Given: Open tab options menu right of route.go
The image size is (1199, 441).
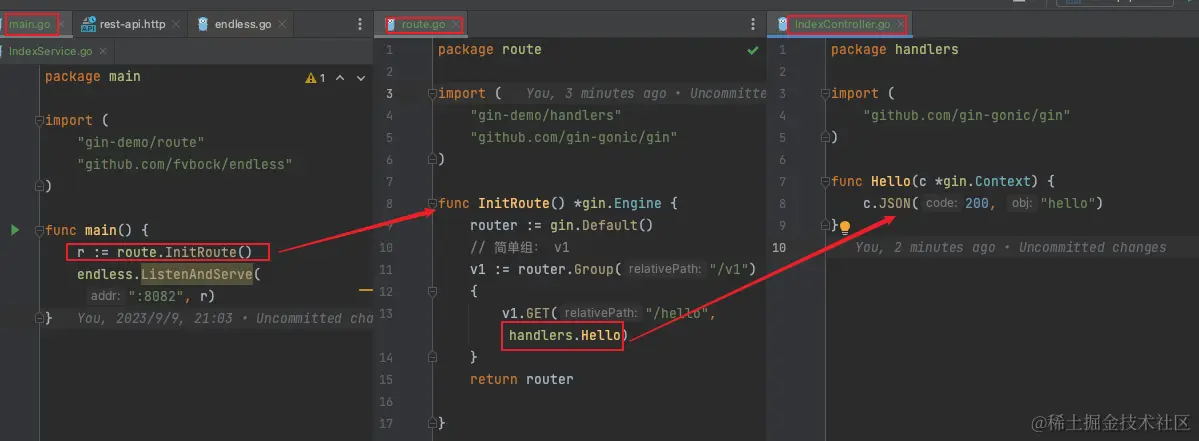Looking at the screenshot, I should (x=752, y=24).
